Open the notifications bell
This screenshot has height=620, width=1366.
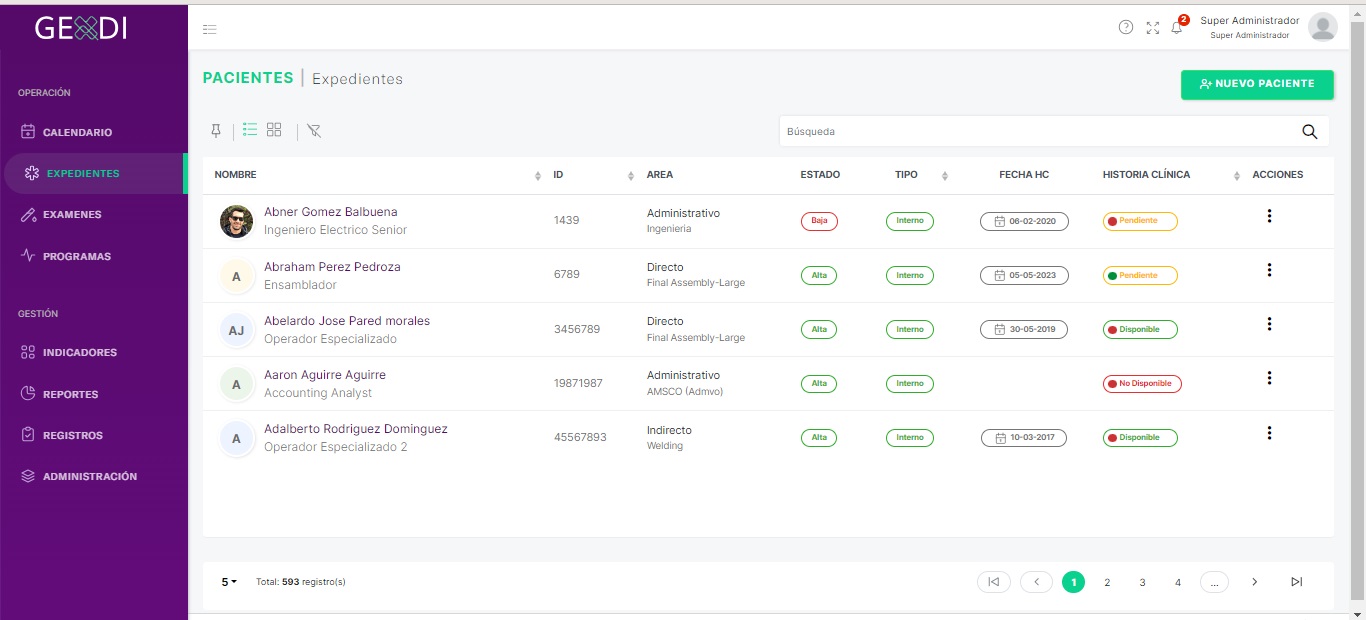(x=1177, y=28)
